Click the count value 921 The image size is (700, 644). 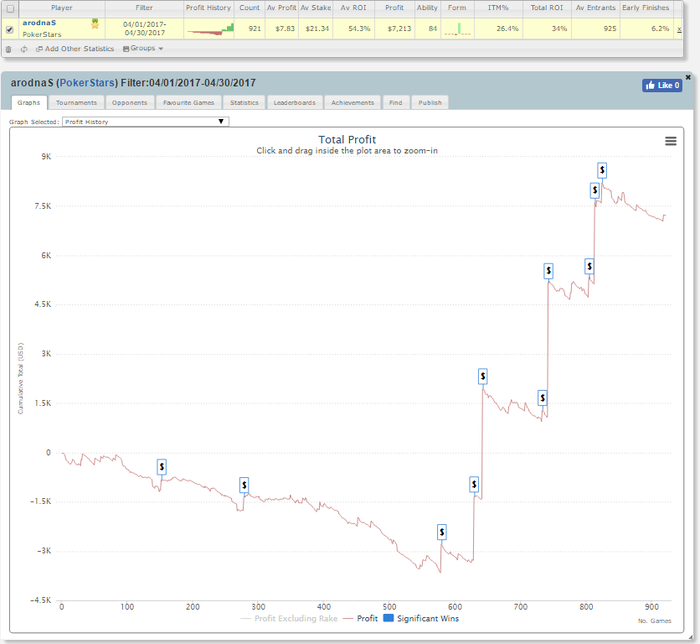tap(255, 29)
